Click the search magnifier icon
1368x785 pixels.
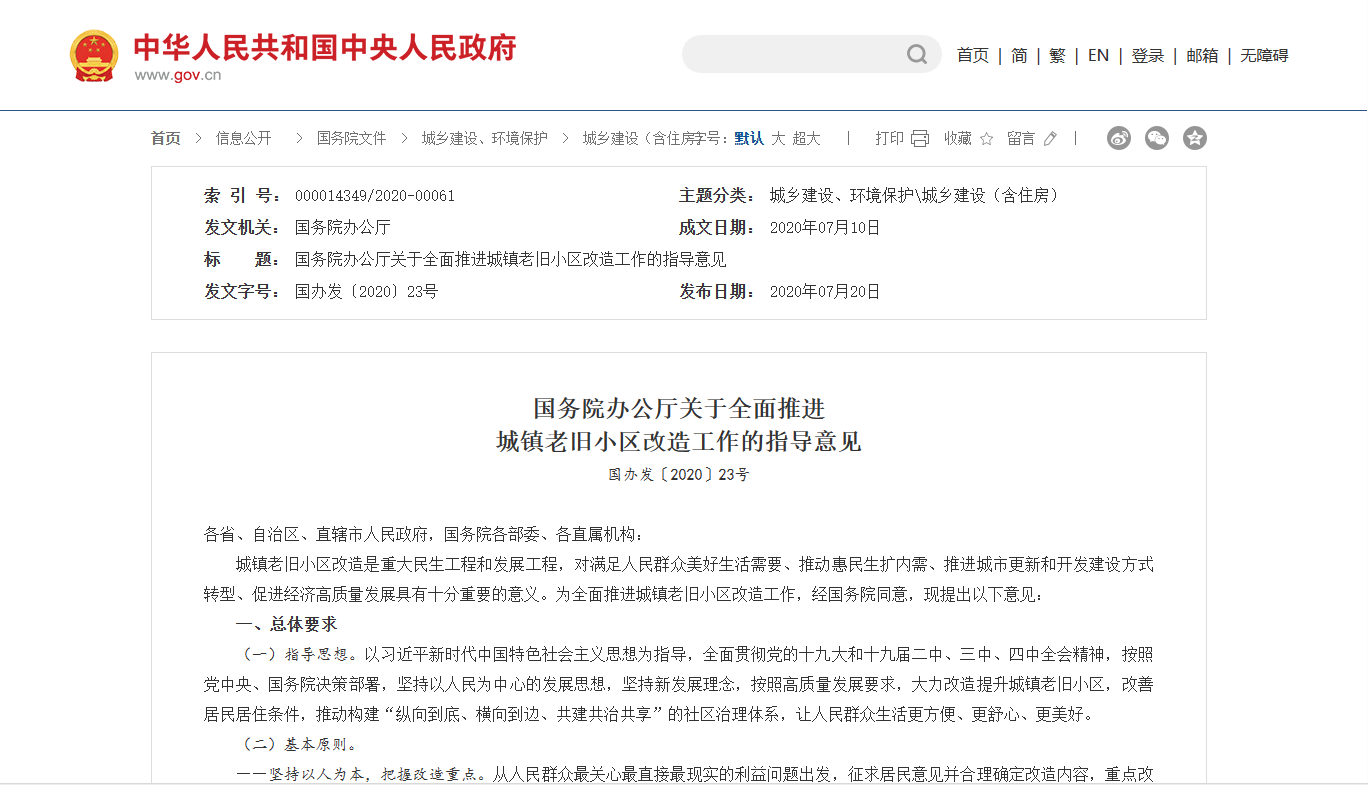[x=916, y=55]
